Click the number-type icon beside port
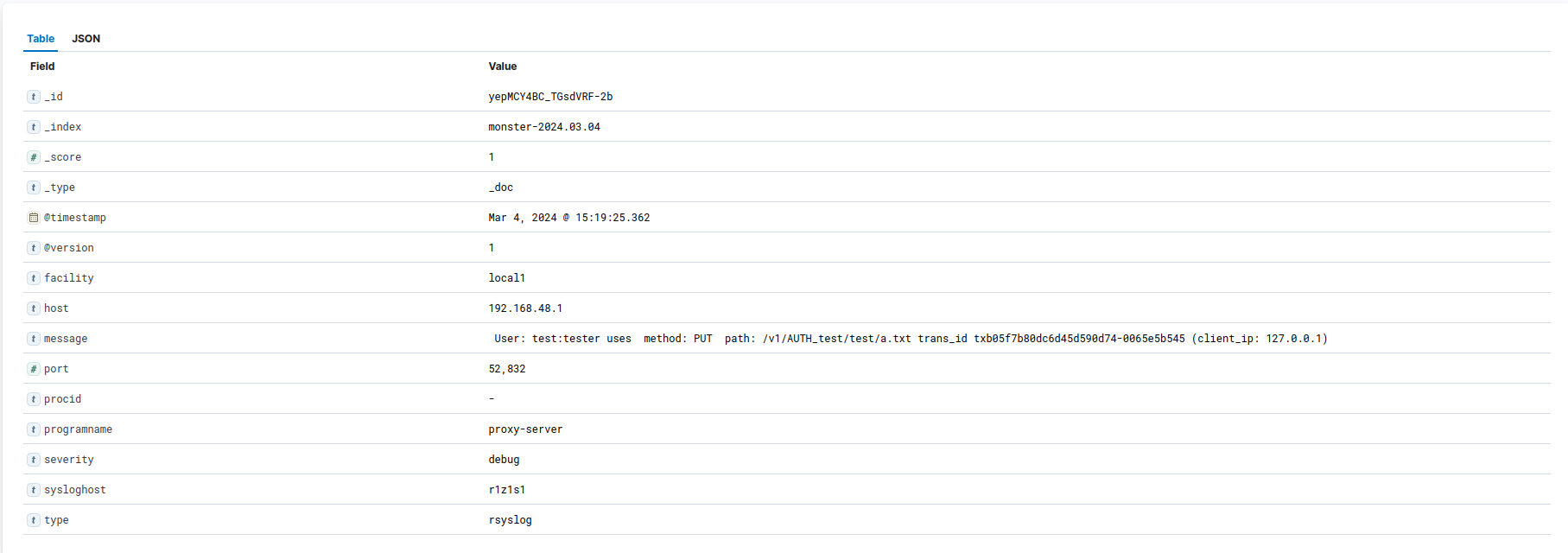The image size is (1568, 553). (x=34, y=369)
